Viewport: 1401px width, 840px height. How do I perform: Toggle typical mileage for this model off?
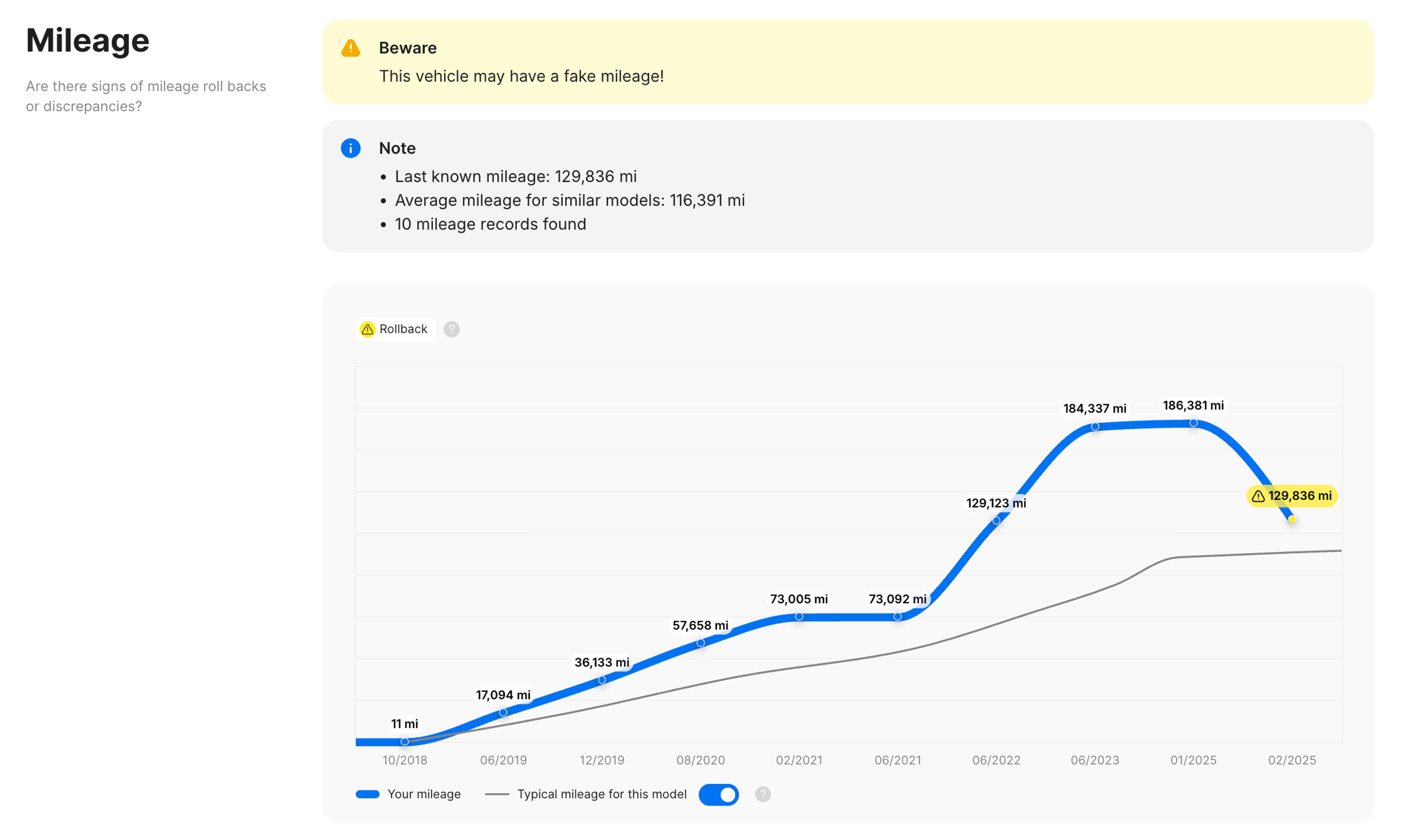point(718,794)
